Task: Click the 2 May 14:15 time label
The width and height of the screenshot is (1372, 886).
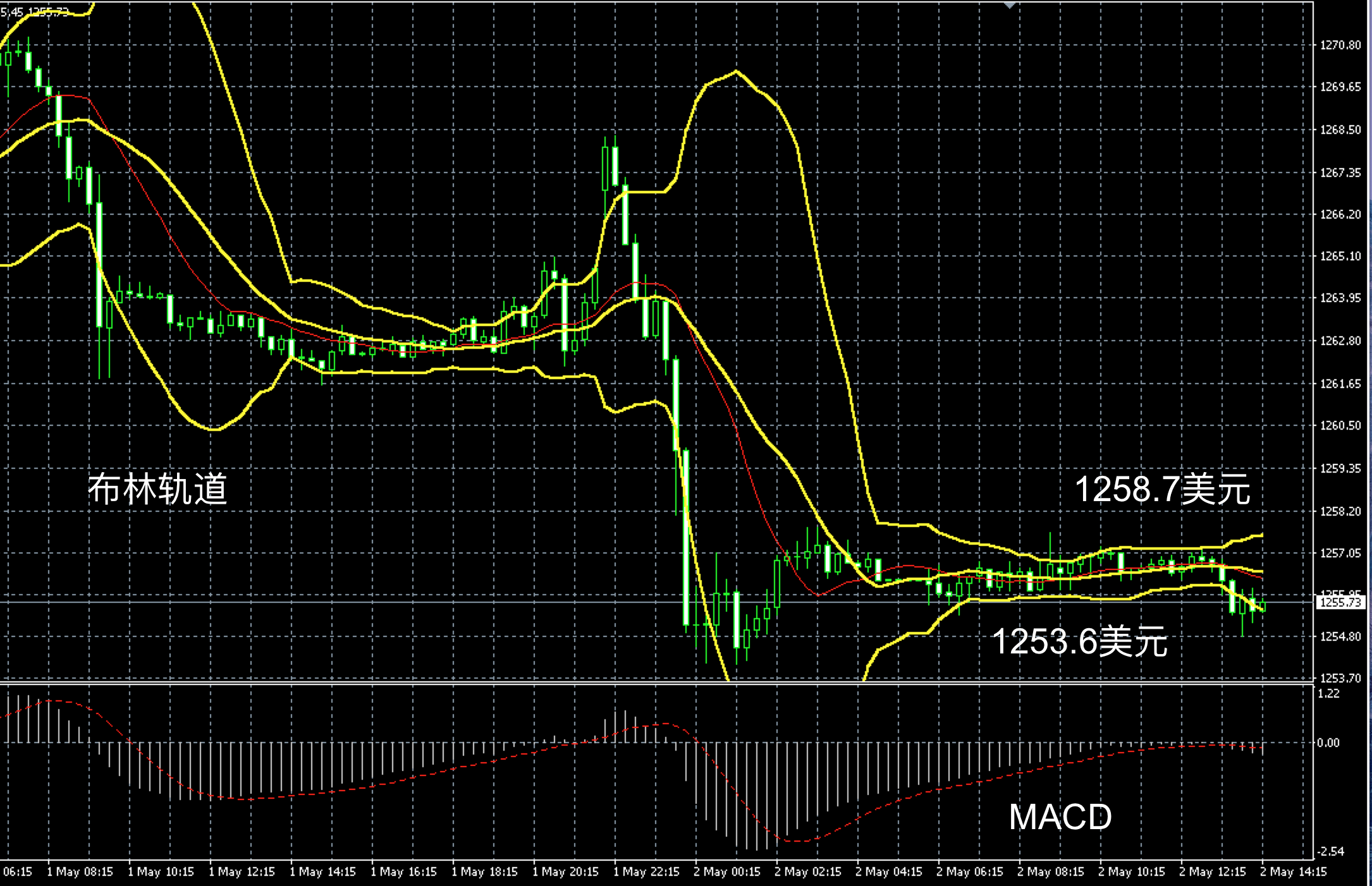Action: click(1294, 872)
